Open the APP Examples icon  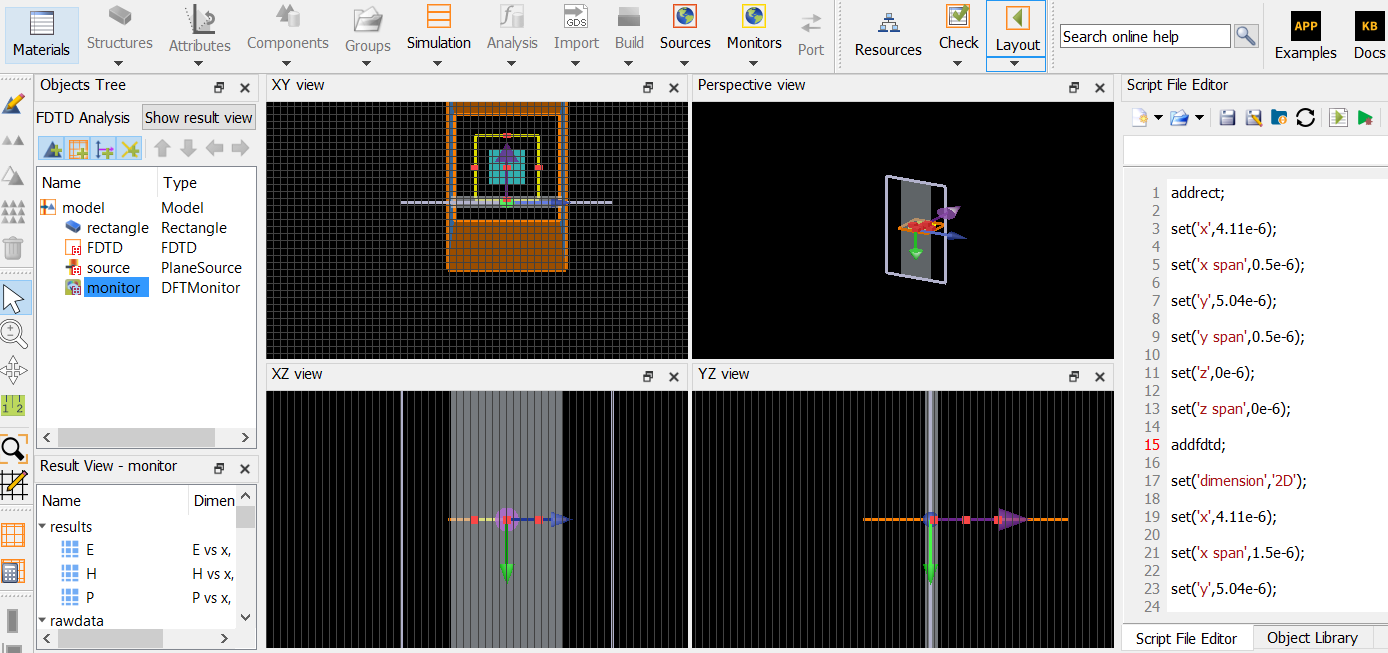(x=1305, y=25)
